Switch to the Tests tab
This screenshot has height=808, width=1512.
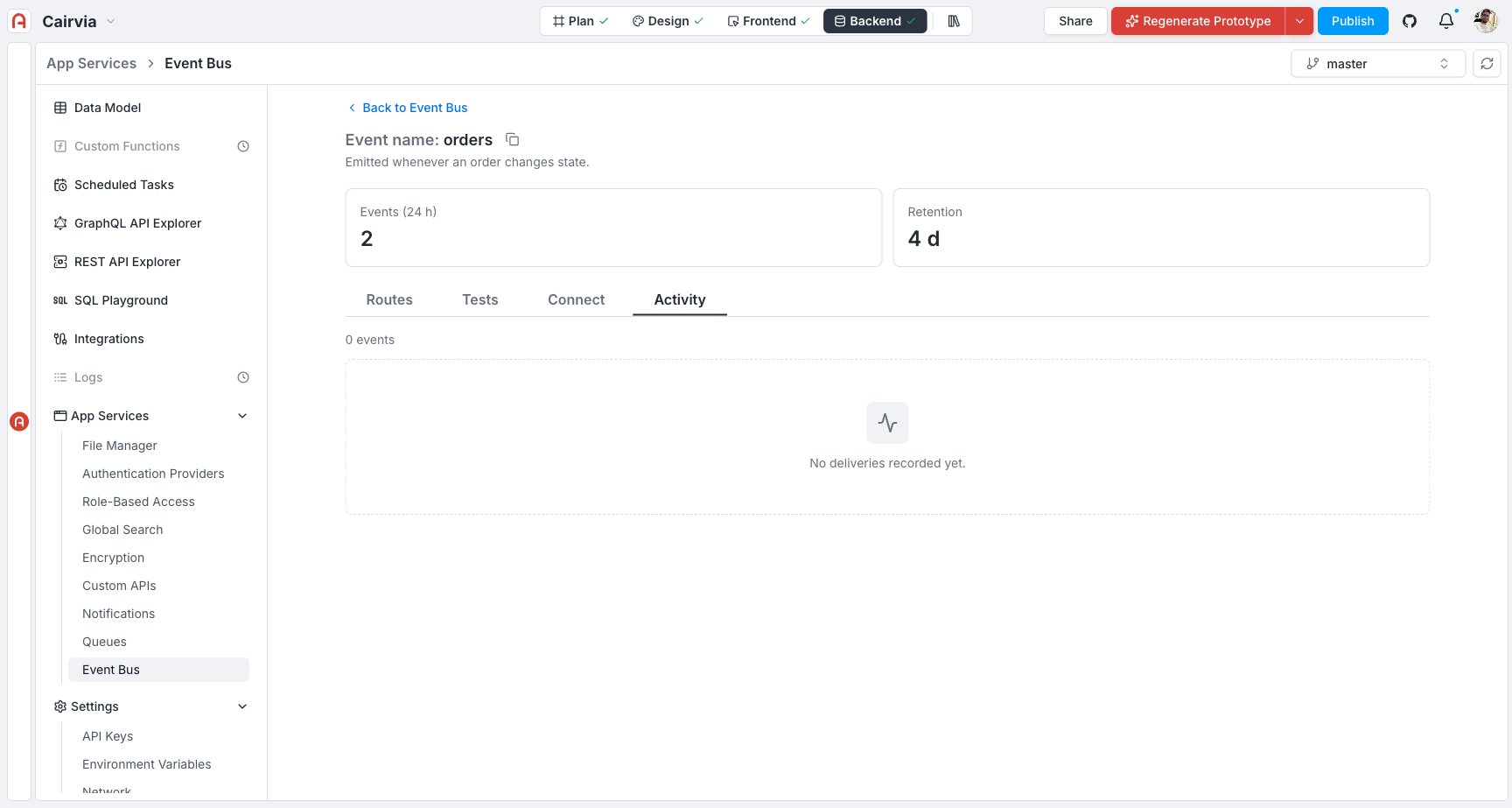tap(480, 299)
